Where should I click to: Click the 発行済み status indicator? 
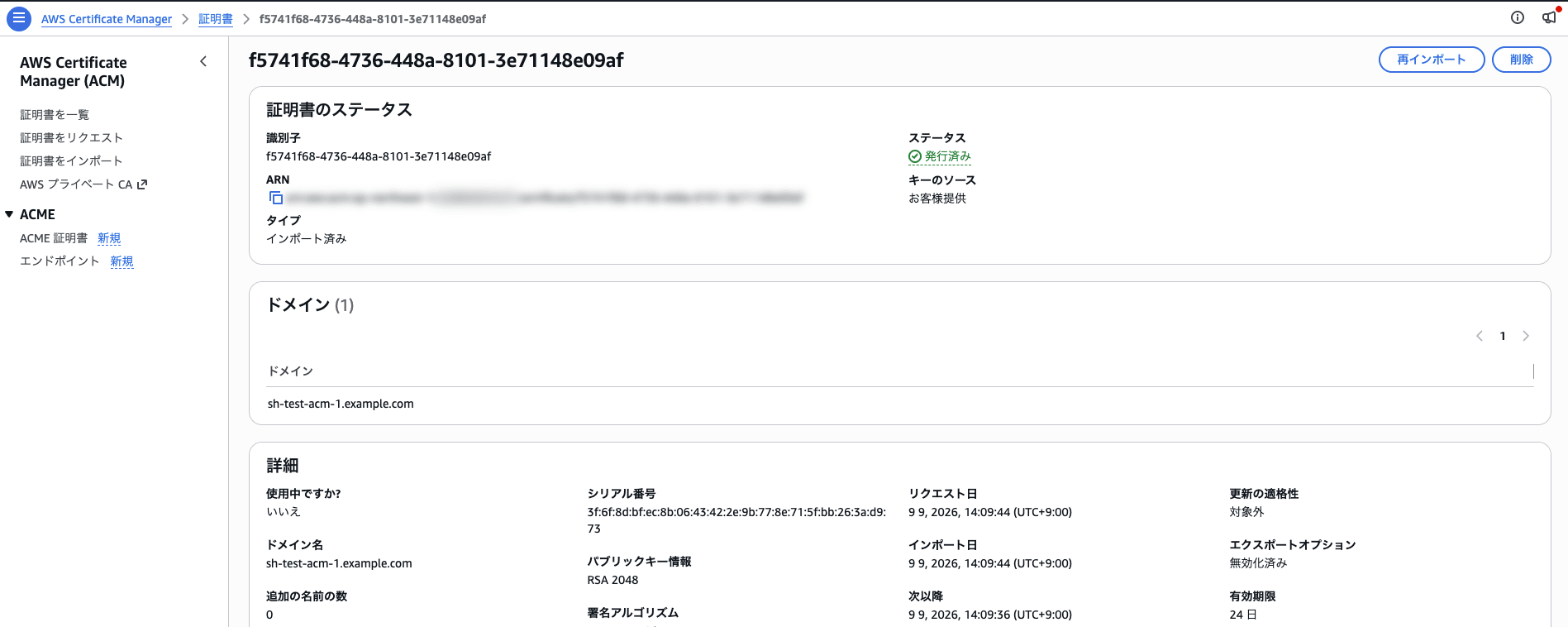tap(940, 156)
